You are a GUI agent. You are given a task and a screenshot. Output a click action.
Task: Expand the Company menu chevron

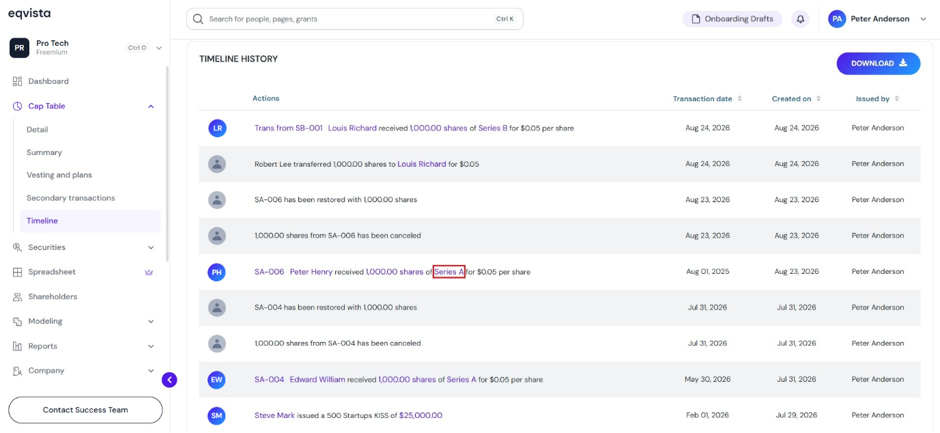click(x=150, y=371)
